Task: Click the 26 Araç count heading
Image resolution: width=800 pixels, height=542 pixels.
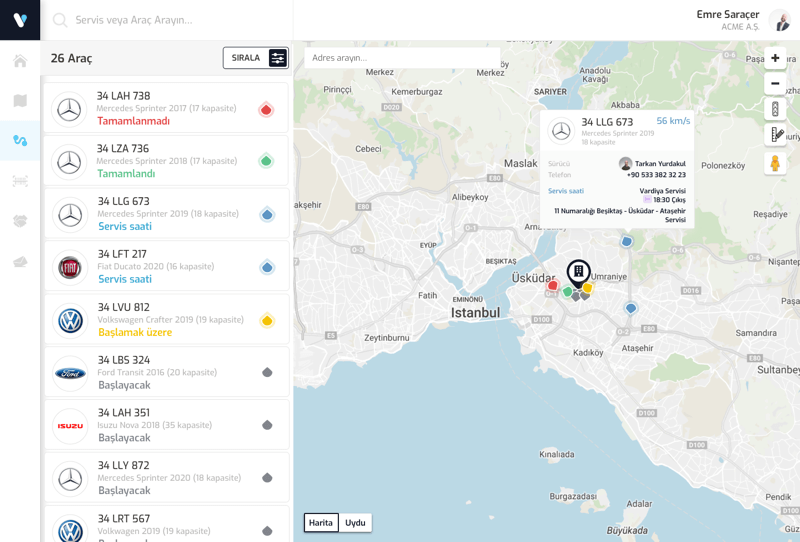Action: pos(71,58)
